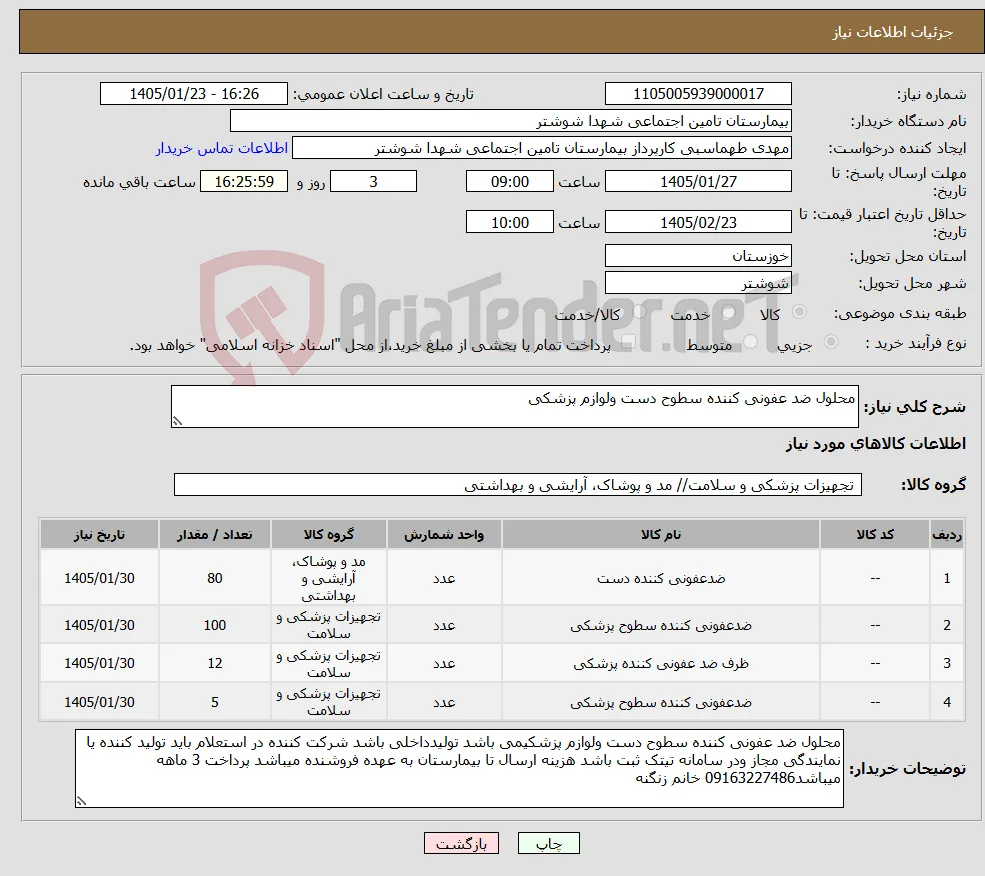Select the متوسط purchase type radio
Image resolution: width=985 pixels, height=876 pixels.
(750, 342)
